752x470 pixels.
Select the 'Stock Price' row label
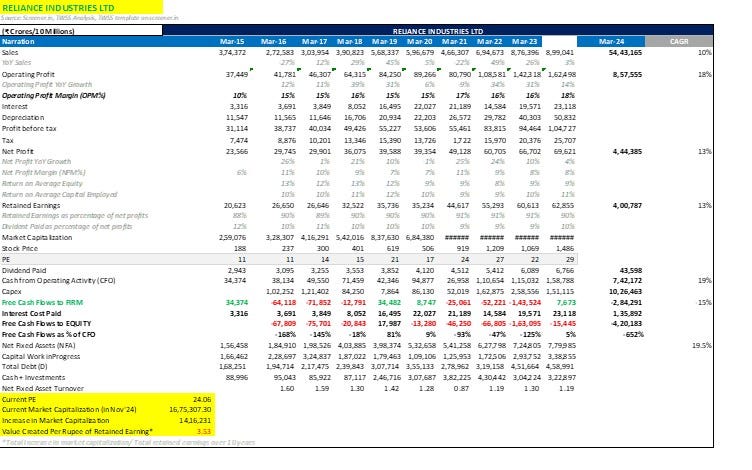pos(20,249)
